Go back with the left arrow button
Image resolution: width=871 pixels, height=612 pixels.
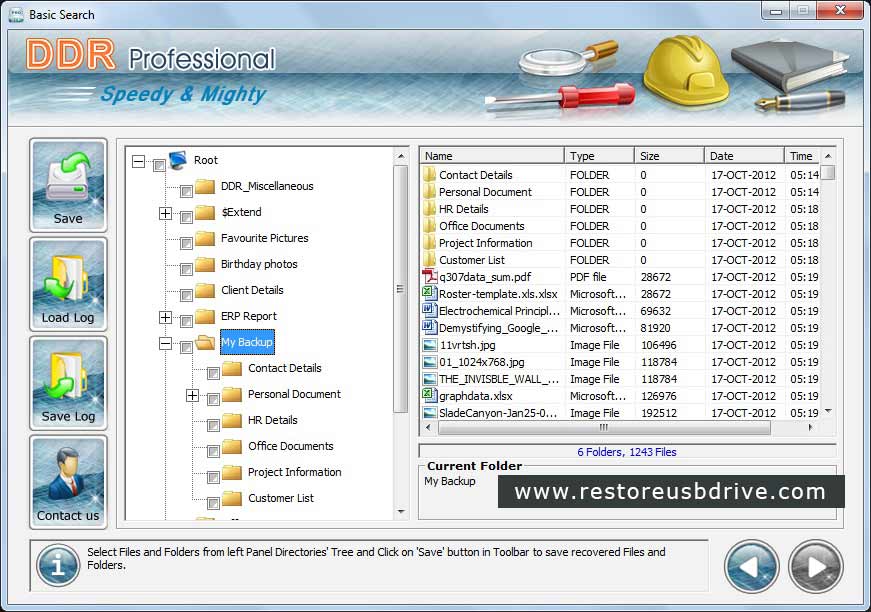752,566
